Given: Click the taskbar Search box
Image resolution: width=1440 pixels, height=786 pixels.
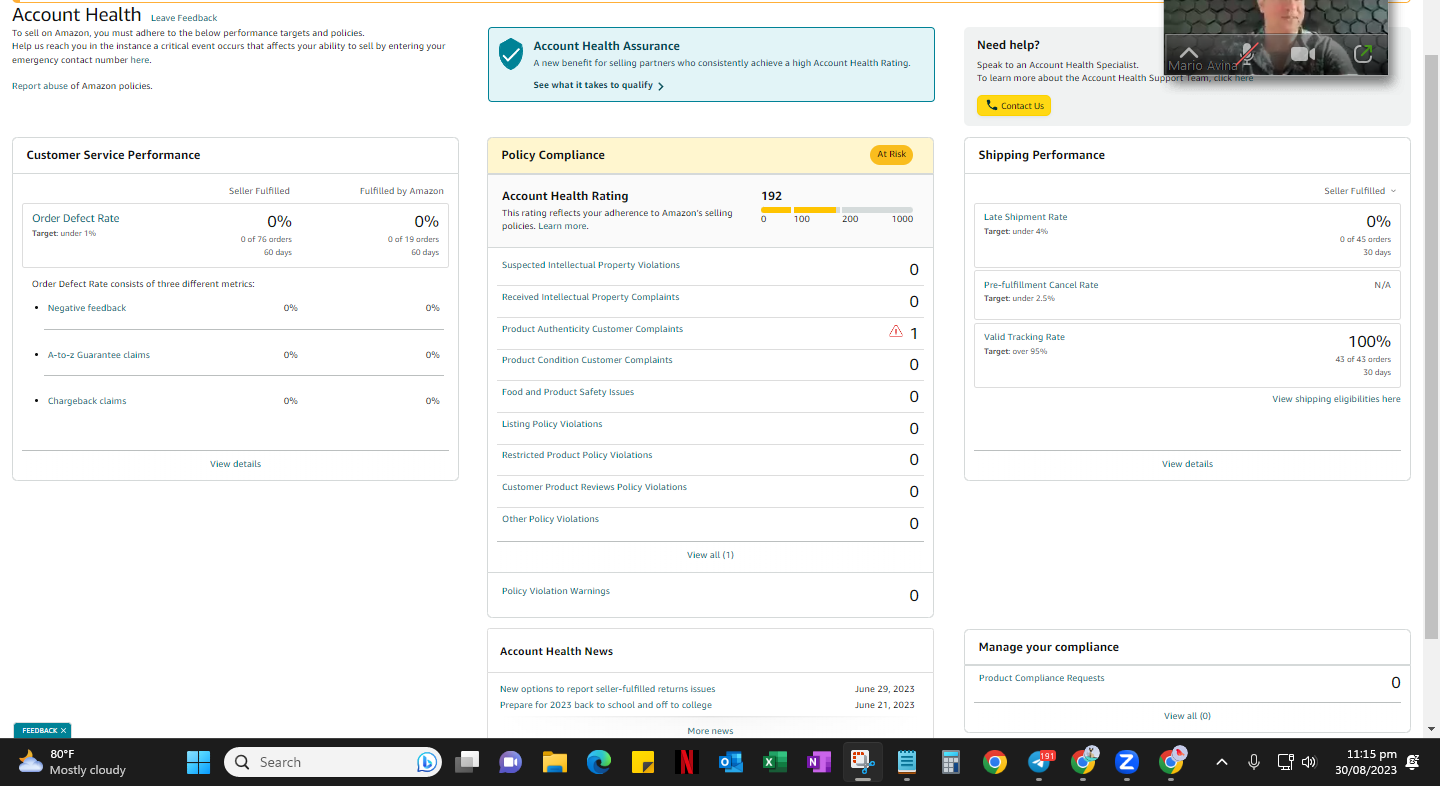Looking at the screenshot, I should click(334, 762).
